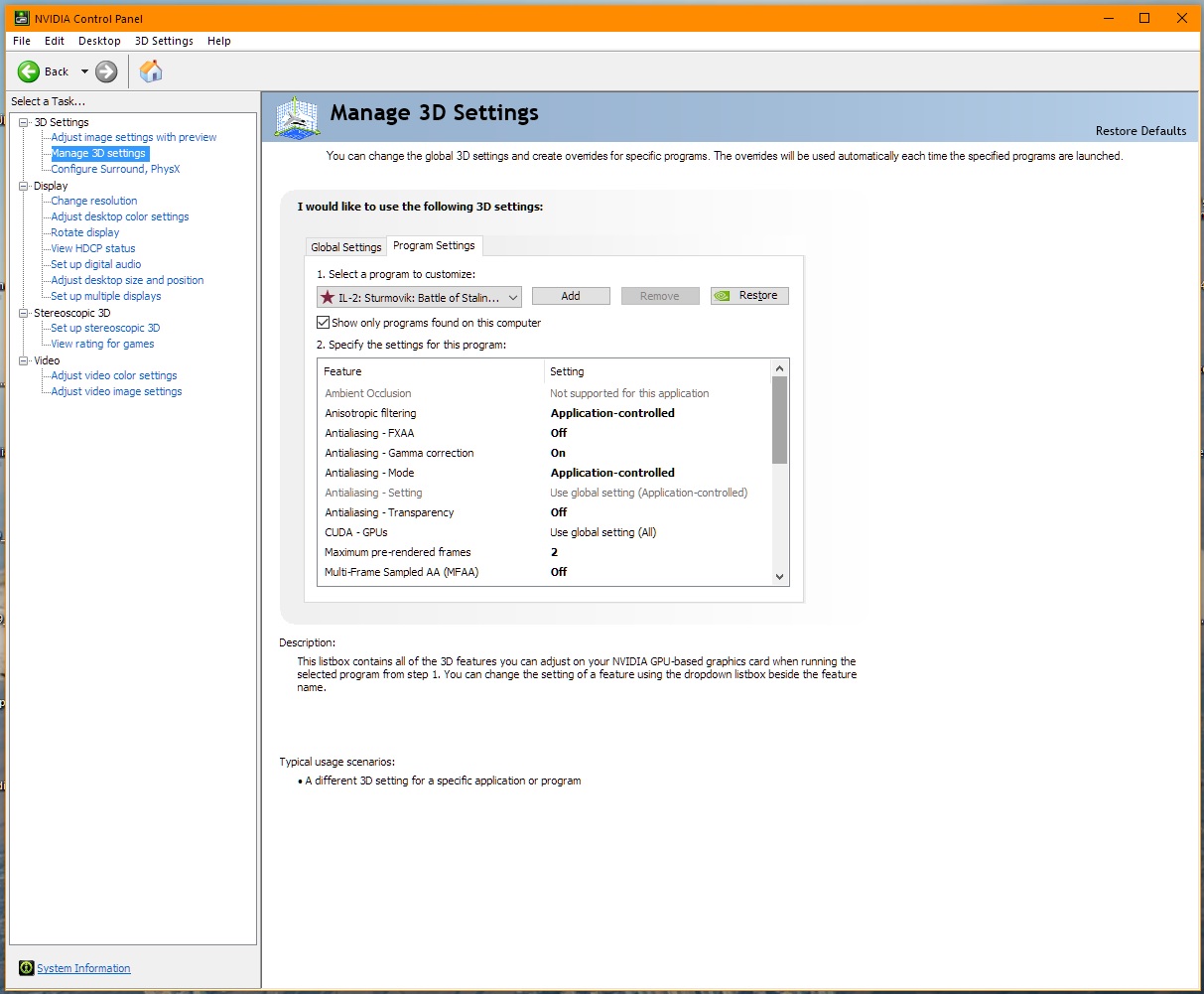Click the Restore Defaults link

[1140, 131]
